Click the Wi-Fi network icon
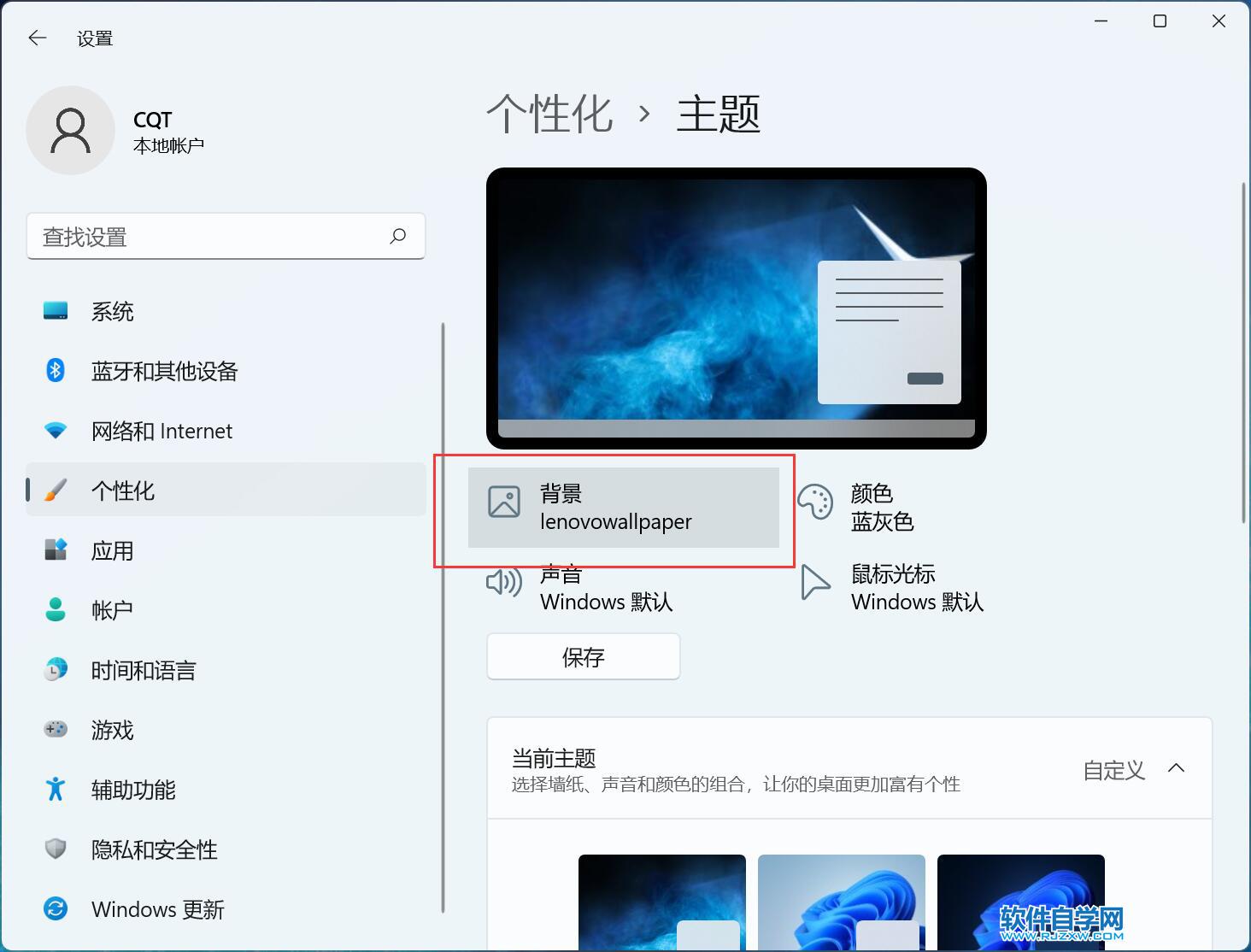 point(56,431)
